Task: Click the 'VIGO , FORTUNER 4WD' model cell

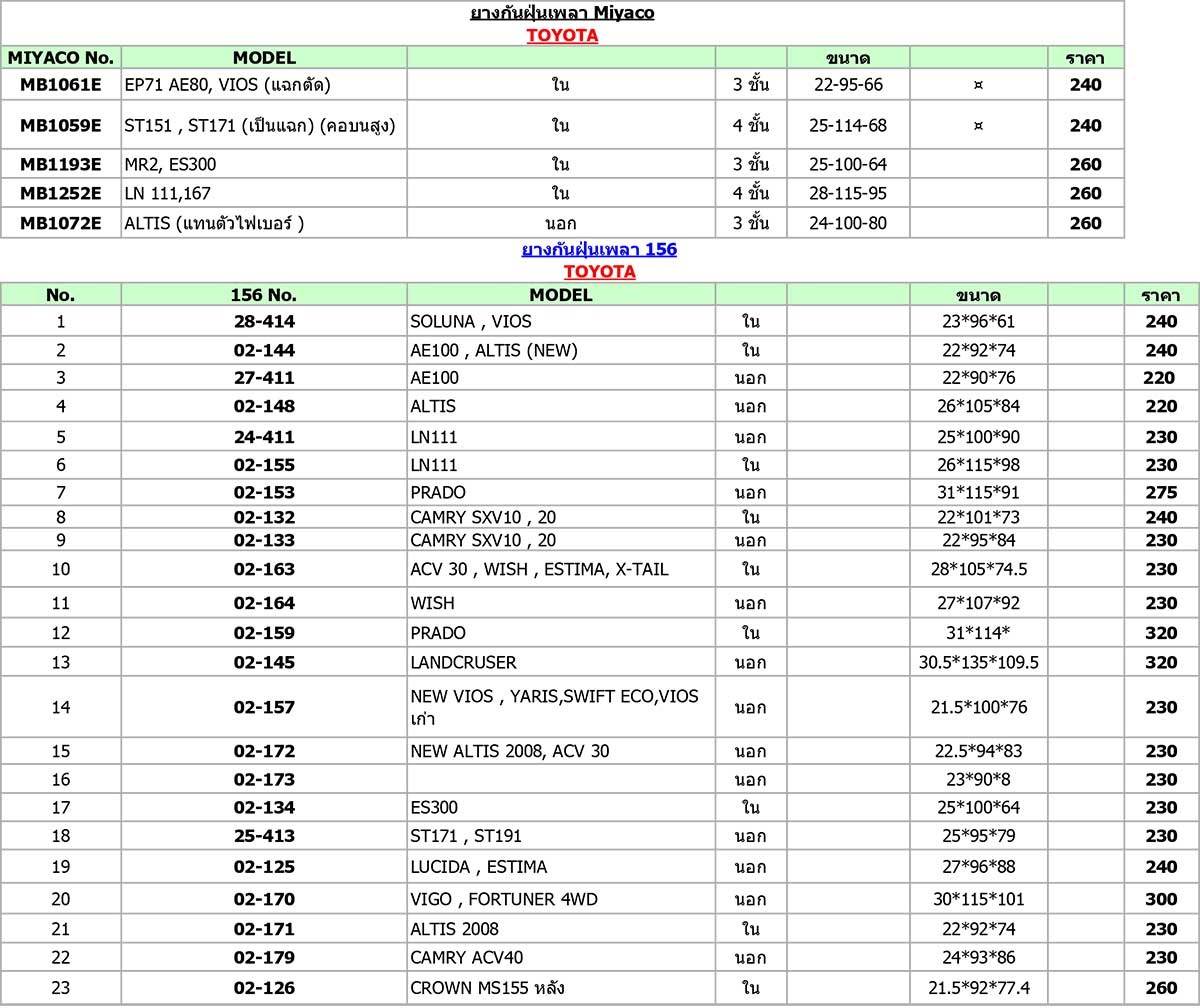Action: pos(561,899)
